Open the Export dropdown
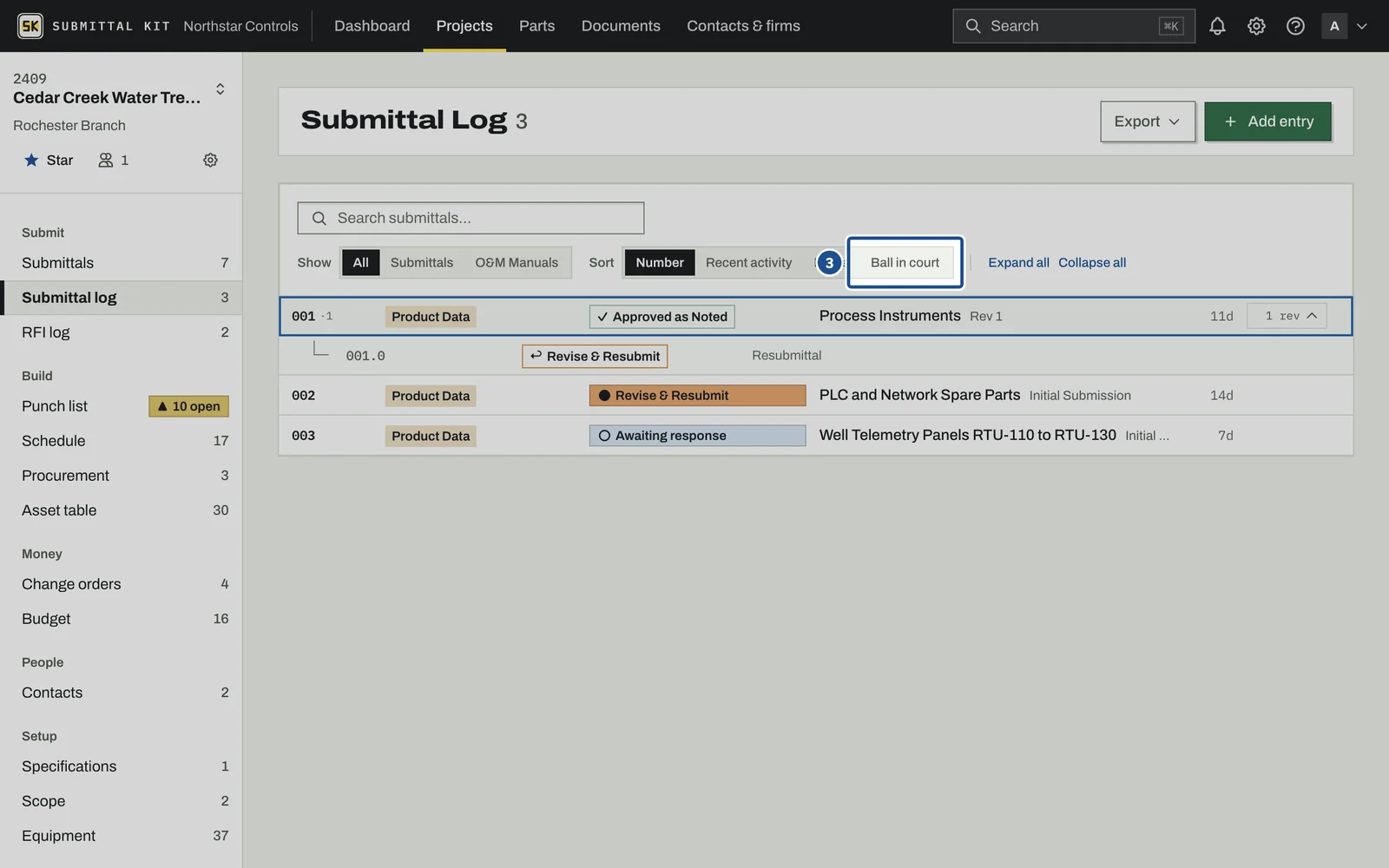Viewport: 1389px width, 868px height. pyautogui.click(x=1148, y=122)
